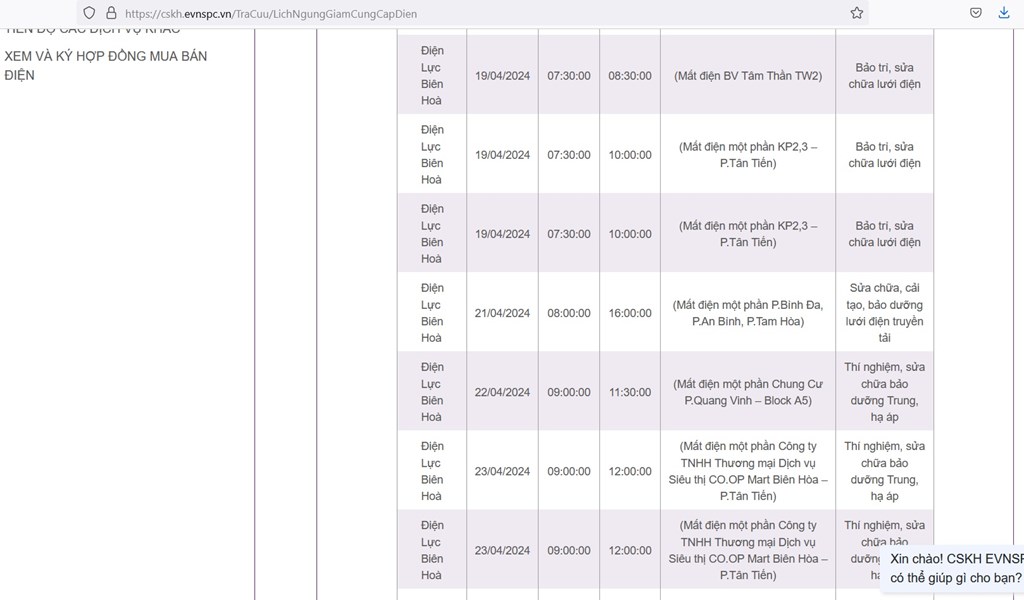Image resolution: width=1024 pixels, height=600 pixels.
Task: Click the padlock site security icon
Action: pos(111,13)
